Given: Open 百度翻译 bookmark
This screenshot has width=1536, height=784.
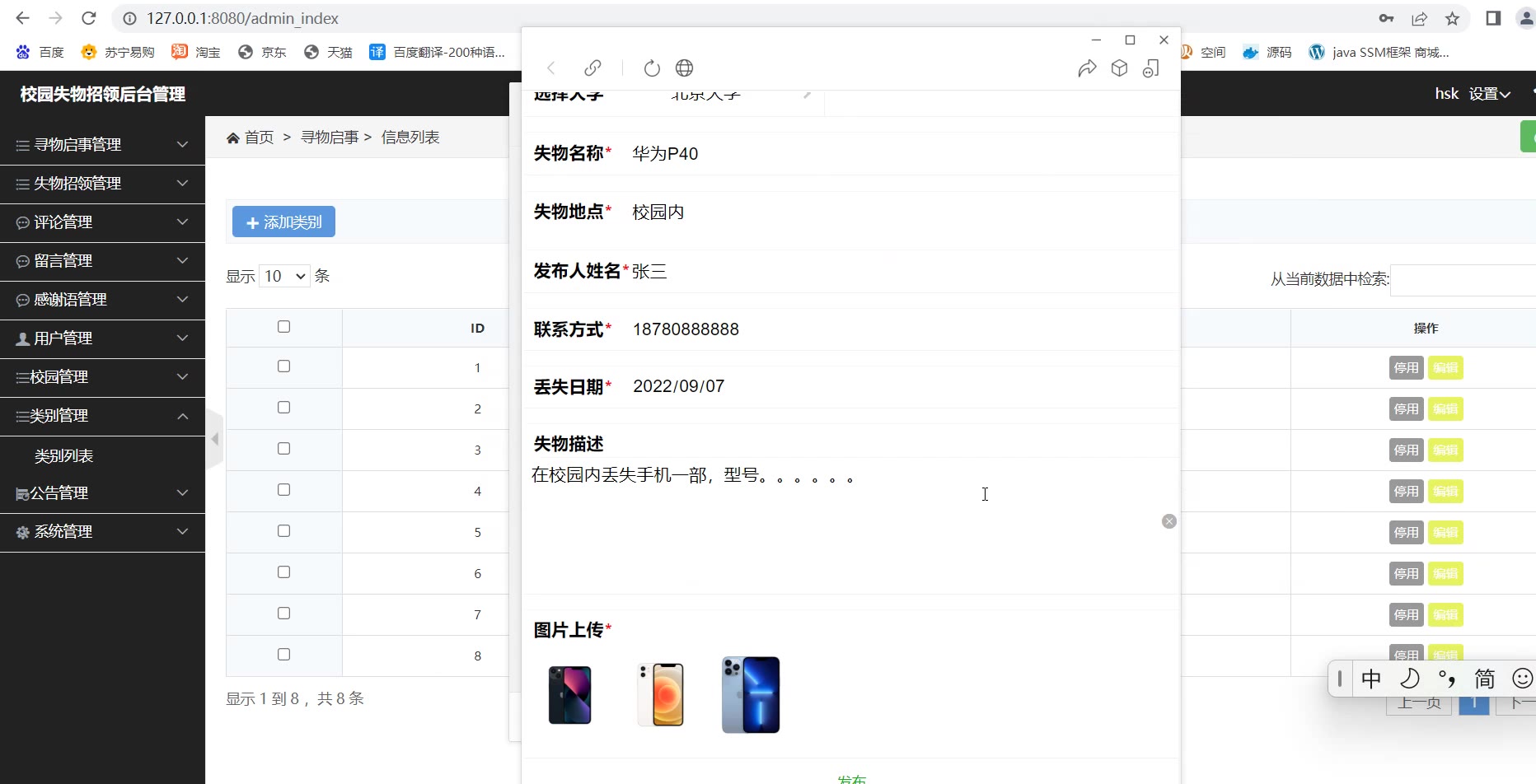Looking at the screenshot, I should [438, 52].
